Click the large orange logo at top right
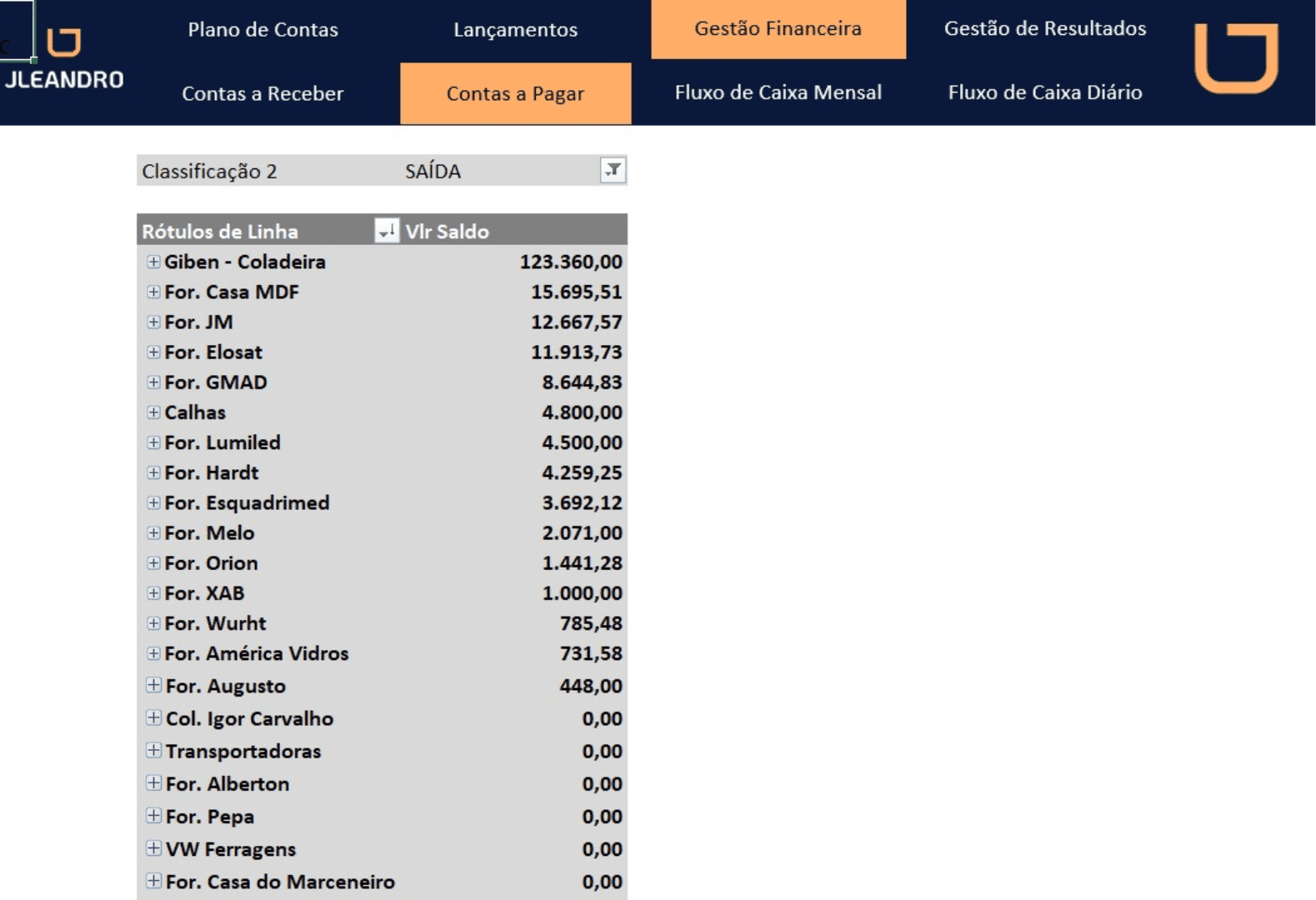The width and height of the screenshot is (1316, 900). 1236,58
